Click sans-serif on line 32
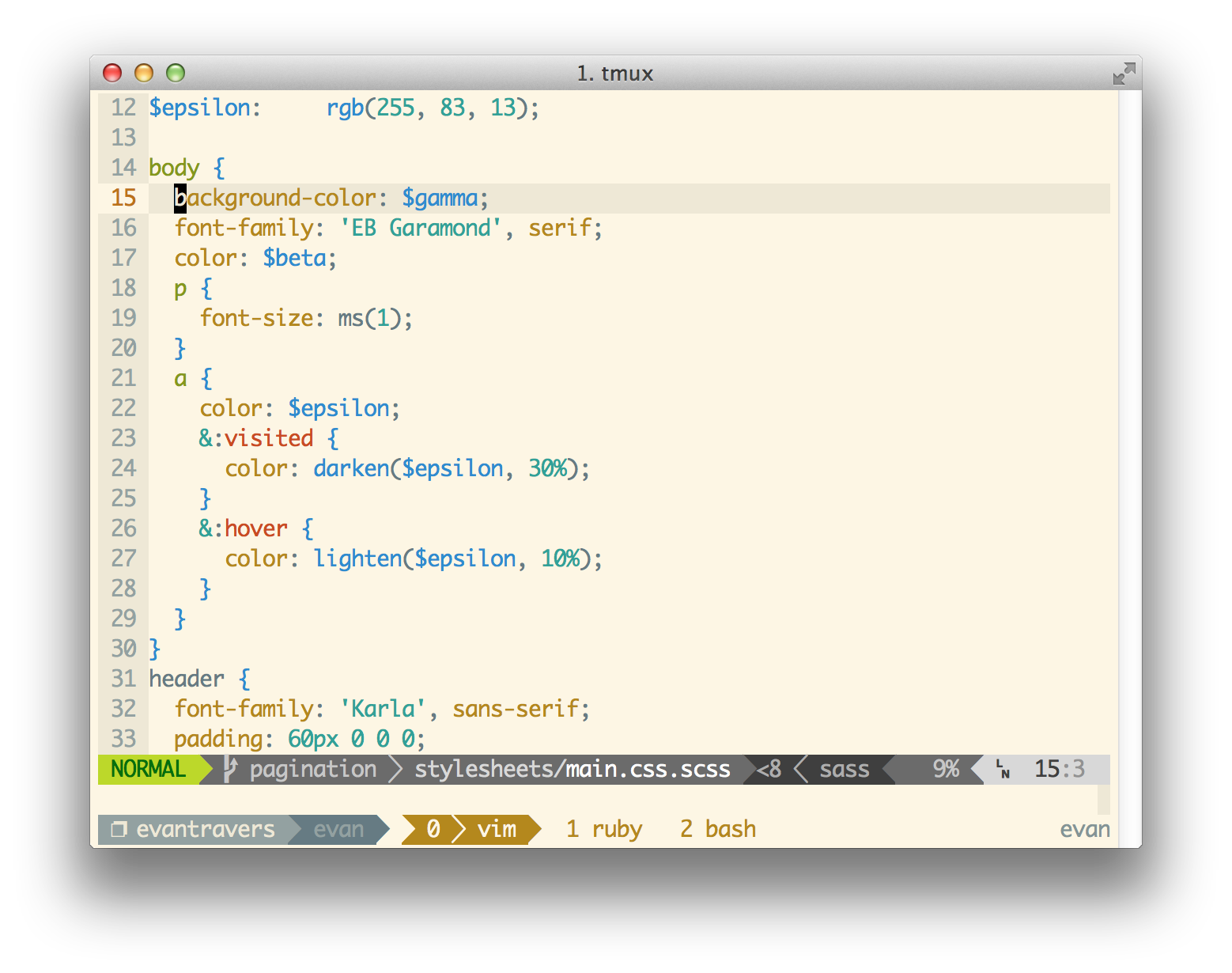The width and height of the screenshot is (1232, 973). pos(516,709)
